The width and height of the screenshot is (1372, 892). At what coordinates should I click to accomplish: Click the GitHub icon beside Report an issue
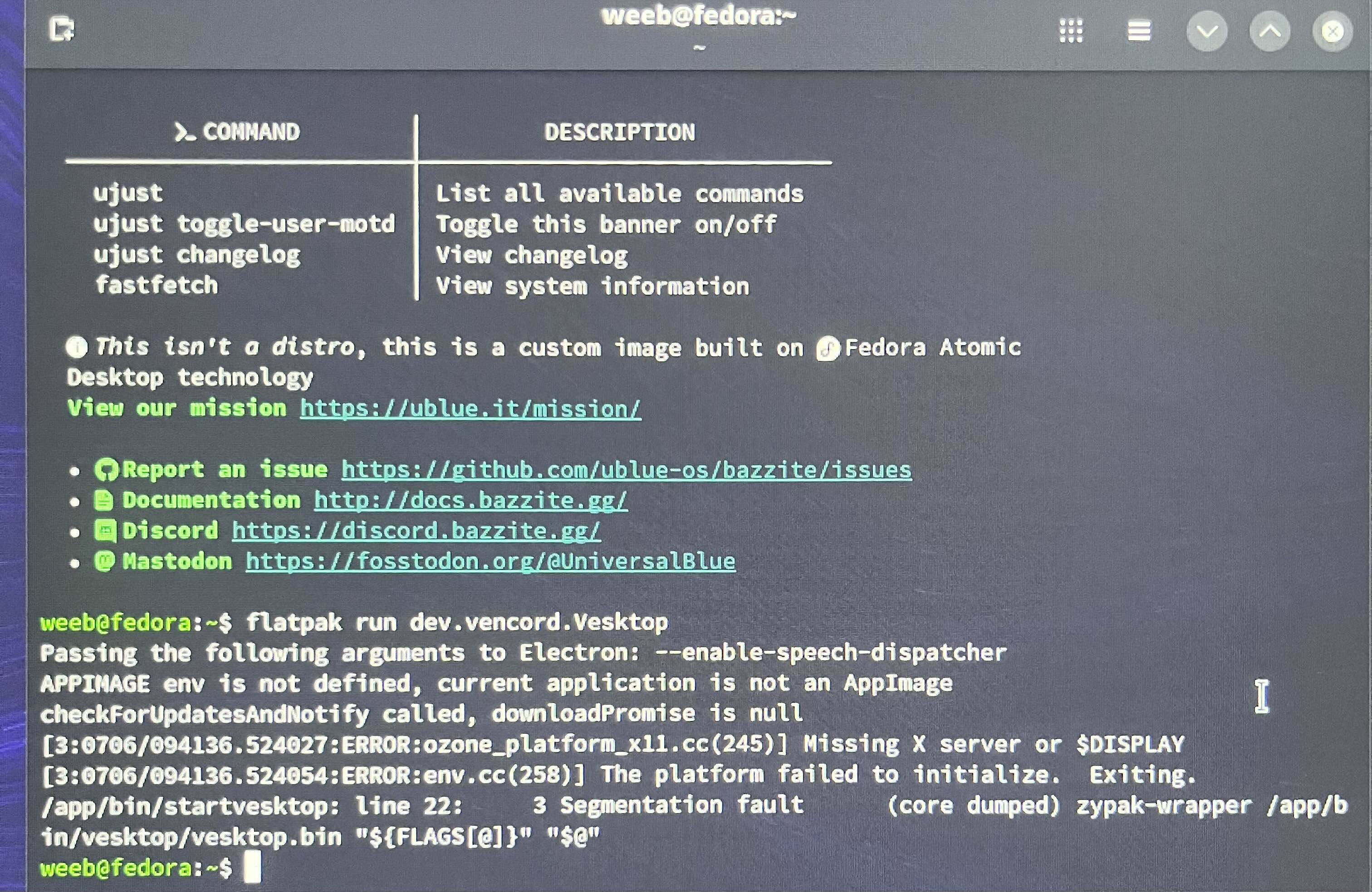(x=106, y=470)
